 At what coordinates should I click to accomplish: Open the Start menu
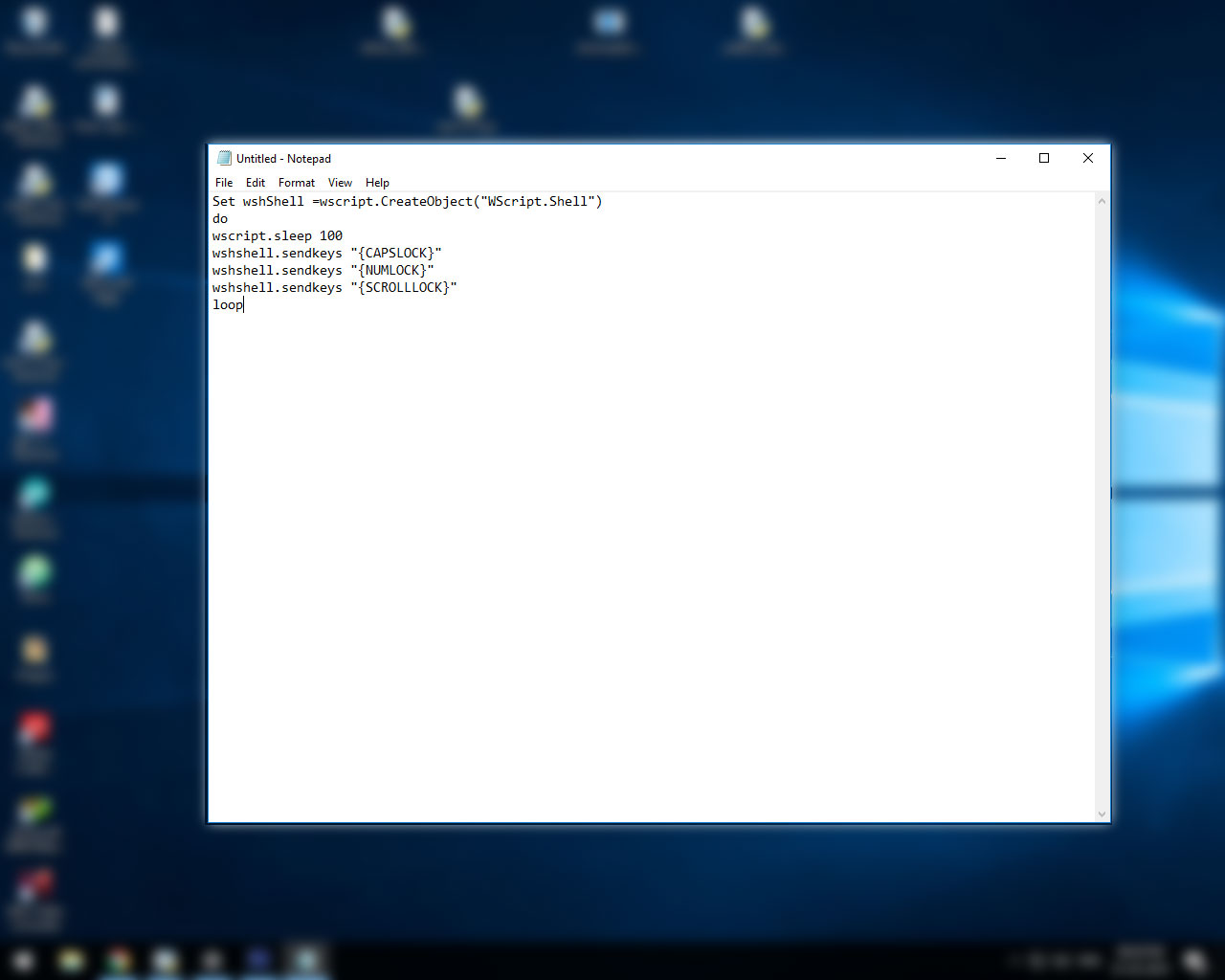(x=23, y=960)
